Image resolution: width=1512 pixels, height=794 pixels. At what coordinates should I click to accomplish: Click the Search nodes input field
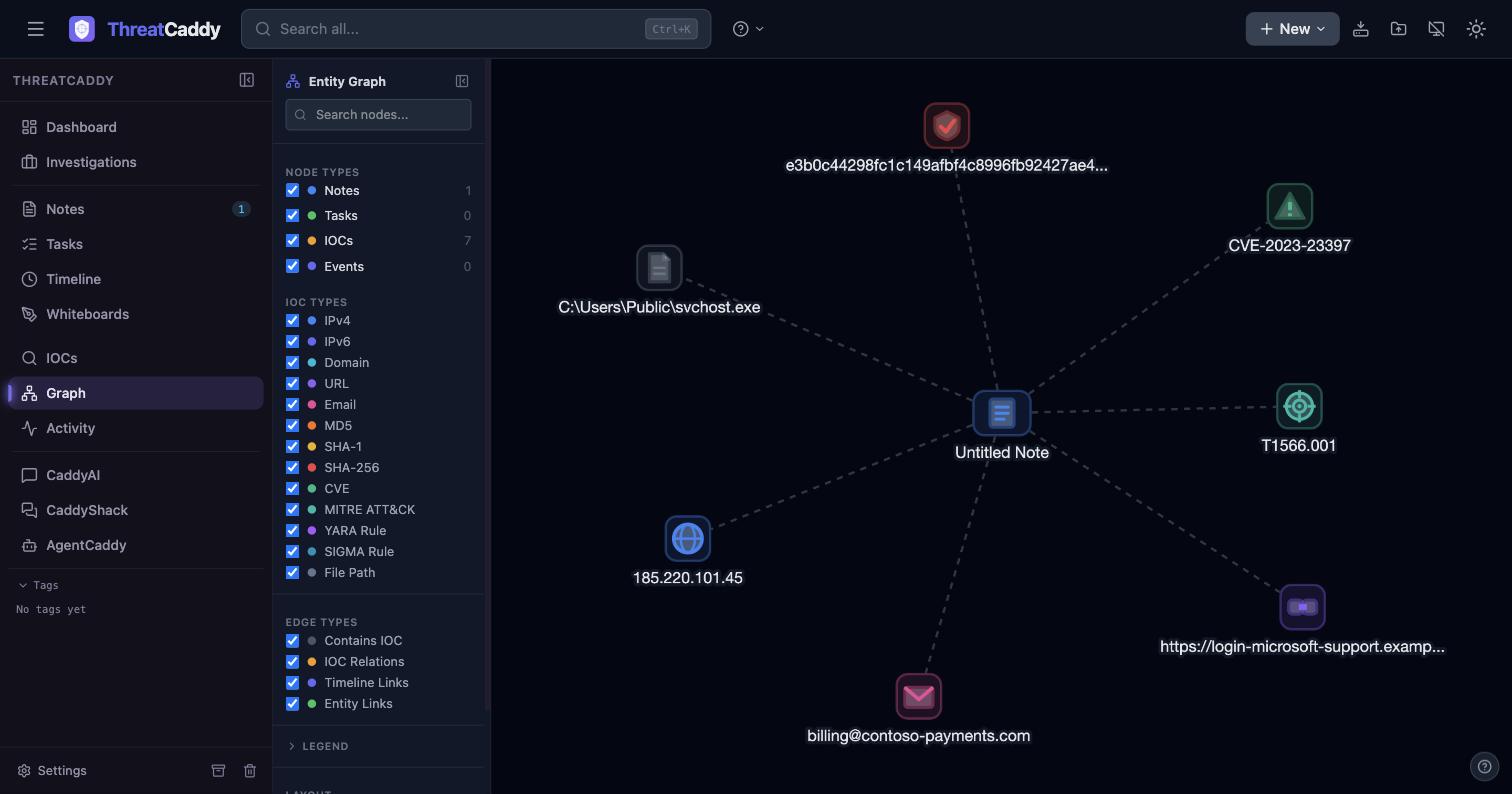coord(378,114)
